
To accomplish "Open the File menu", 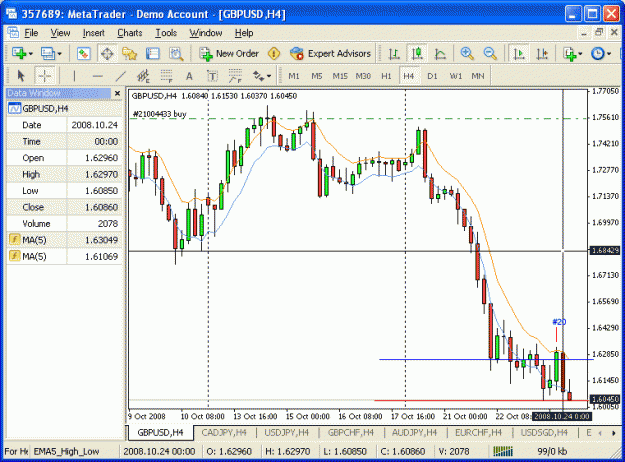I will 31,33.
